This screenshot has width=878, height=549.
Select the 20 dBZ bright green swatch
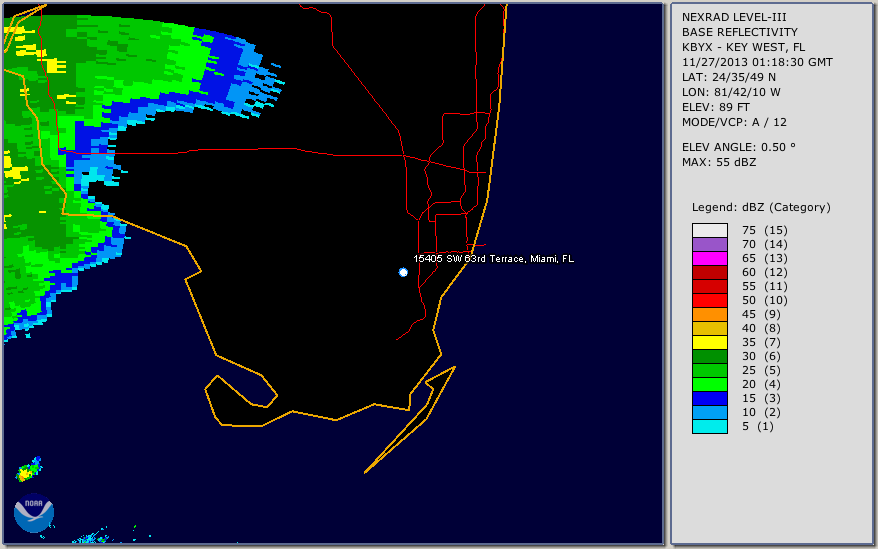point(710,384)
